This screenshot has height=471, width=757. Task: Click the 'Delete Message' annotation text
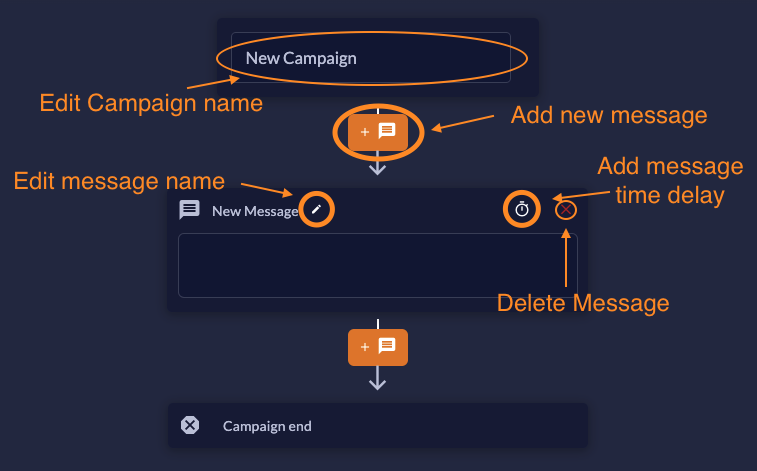583,303
